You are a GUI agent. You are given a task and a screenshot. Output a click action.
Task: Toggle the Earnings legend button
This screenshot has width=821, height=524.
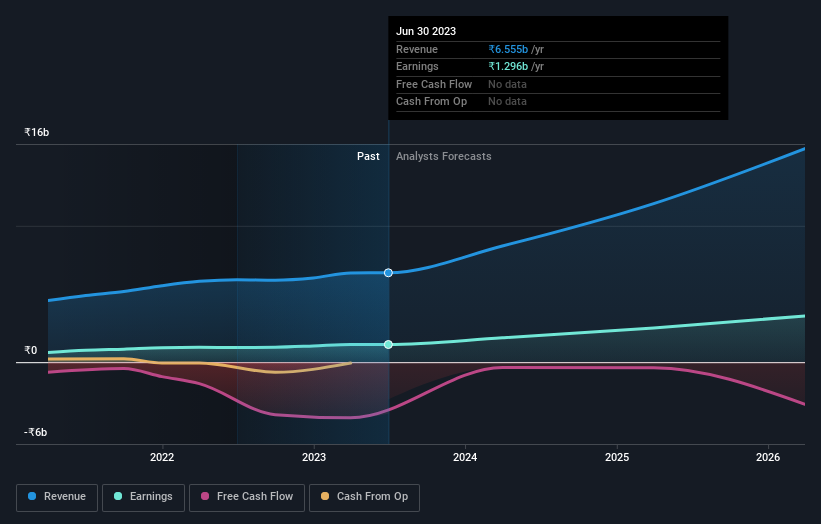tap(143, 497)
